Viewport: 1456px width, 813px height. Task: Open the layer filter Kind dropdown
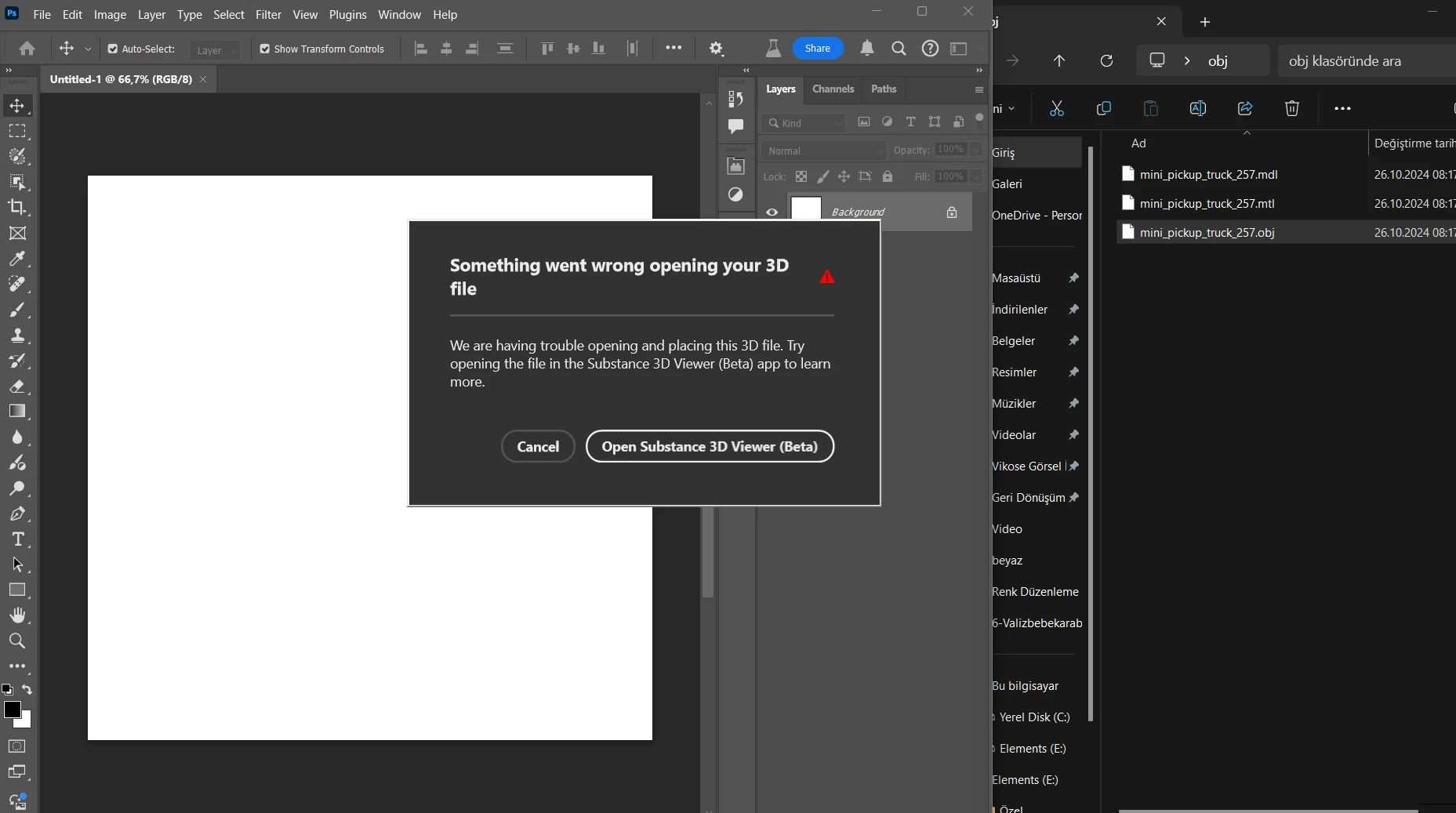(803, 123)
